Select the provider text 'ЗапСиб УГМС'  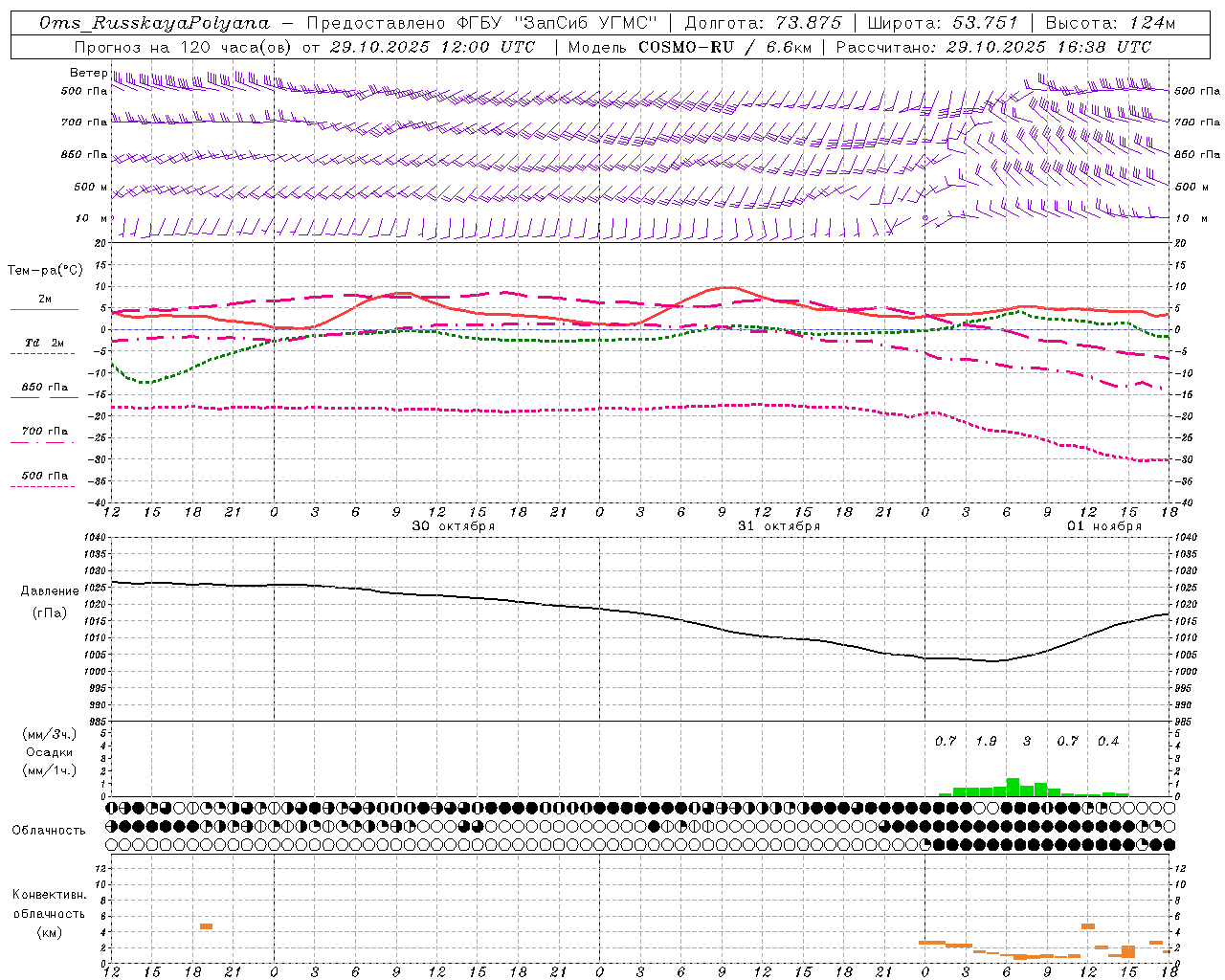tap(585, 23)
